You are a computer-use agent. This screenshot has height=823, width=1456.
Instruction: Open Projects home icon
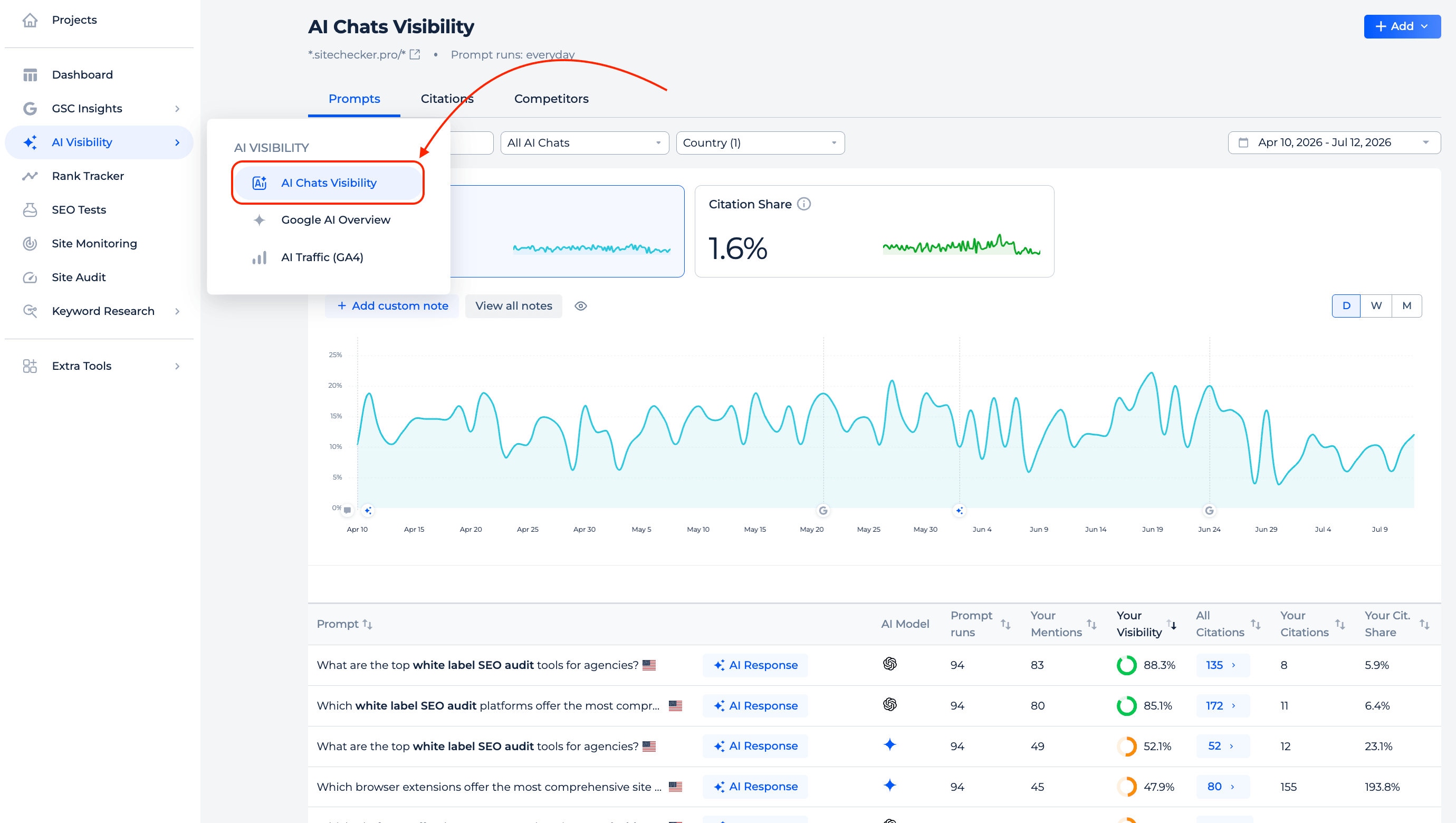[30, 21]
